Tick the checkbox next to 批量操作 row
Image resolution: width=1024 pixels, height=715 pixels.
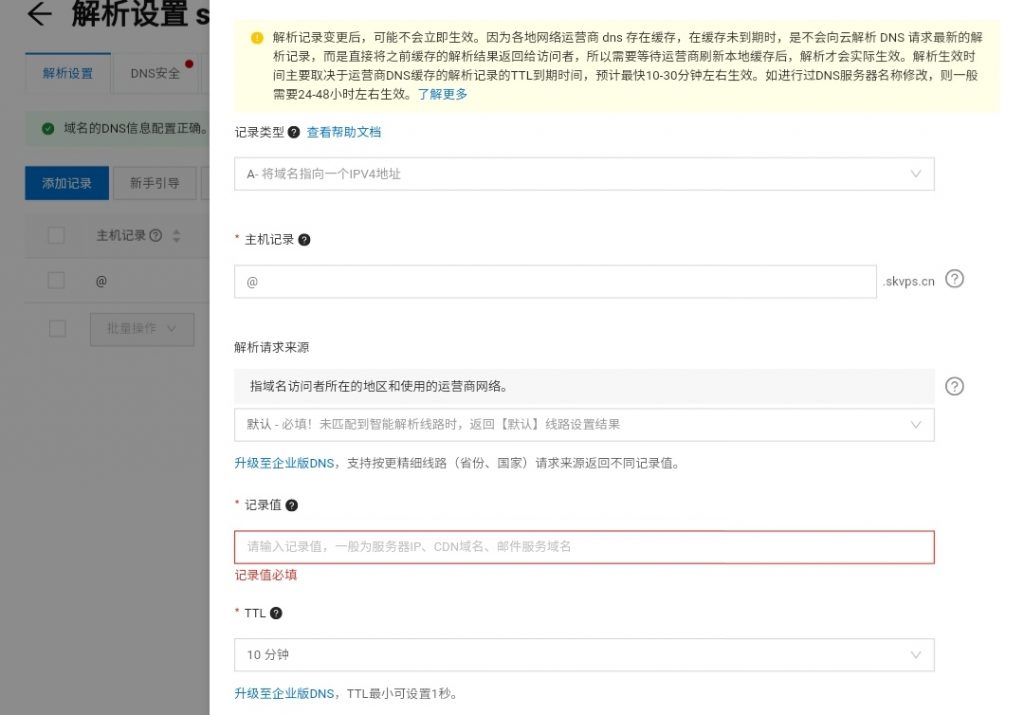click(56, 328)
